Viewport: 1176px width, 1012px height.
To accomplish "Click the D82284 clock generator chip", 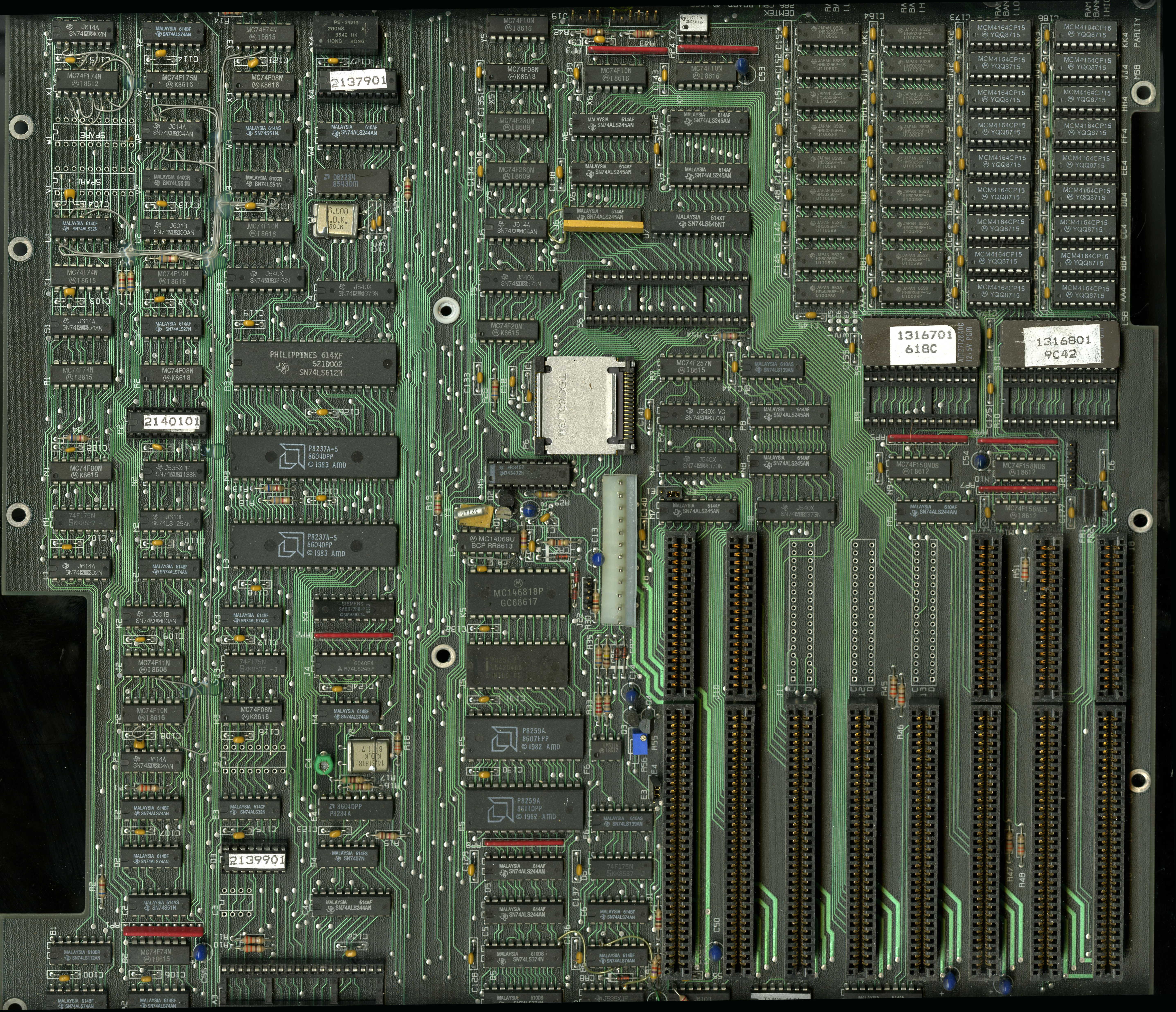I will (353, 181).
